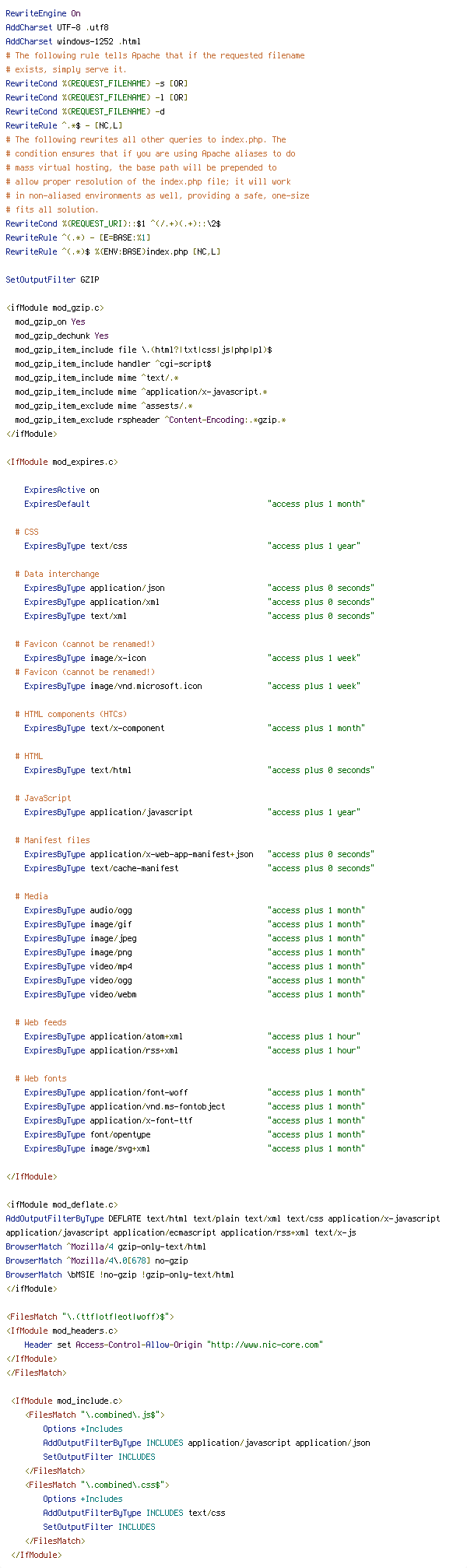Screen dimensions: 467x1568
Task: Click the mod_gzip_on Yes setting
Action: click(50, 322)
